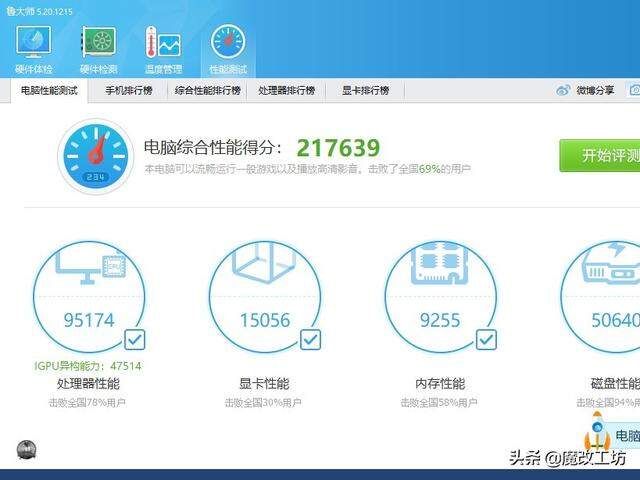Select 性能测试 performance test icon
The width and height of the screenshot is (640, 480).
(228, 46)
